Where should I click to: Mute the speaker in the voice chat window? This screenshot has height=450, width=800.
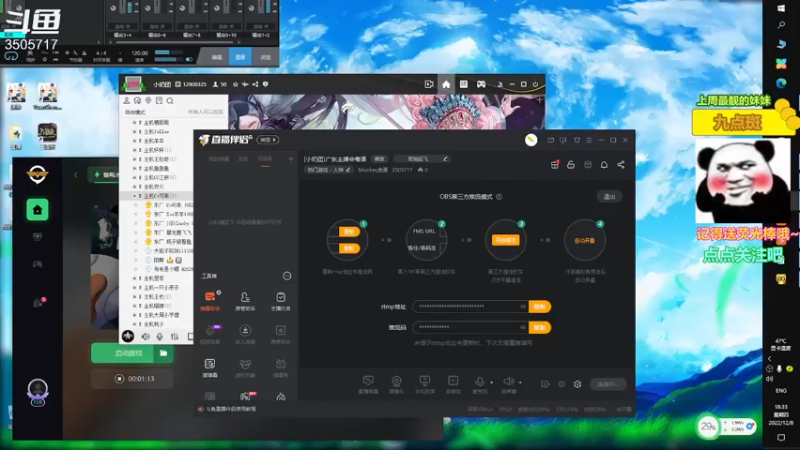tap(145, 337)
